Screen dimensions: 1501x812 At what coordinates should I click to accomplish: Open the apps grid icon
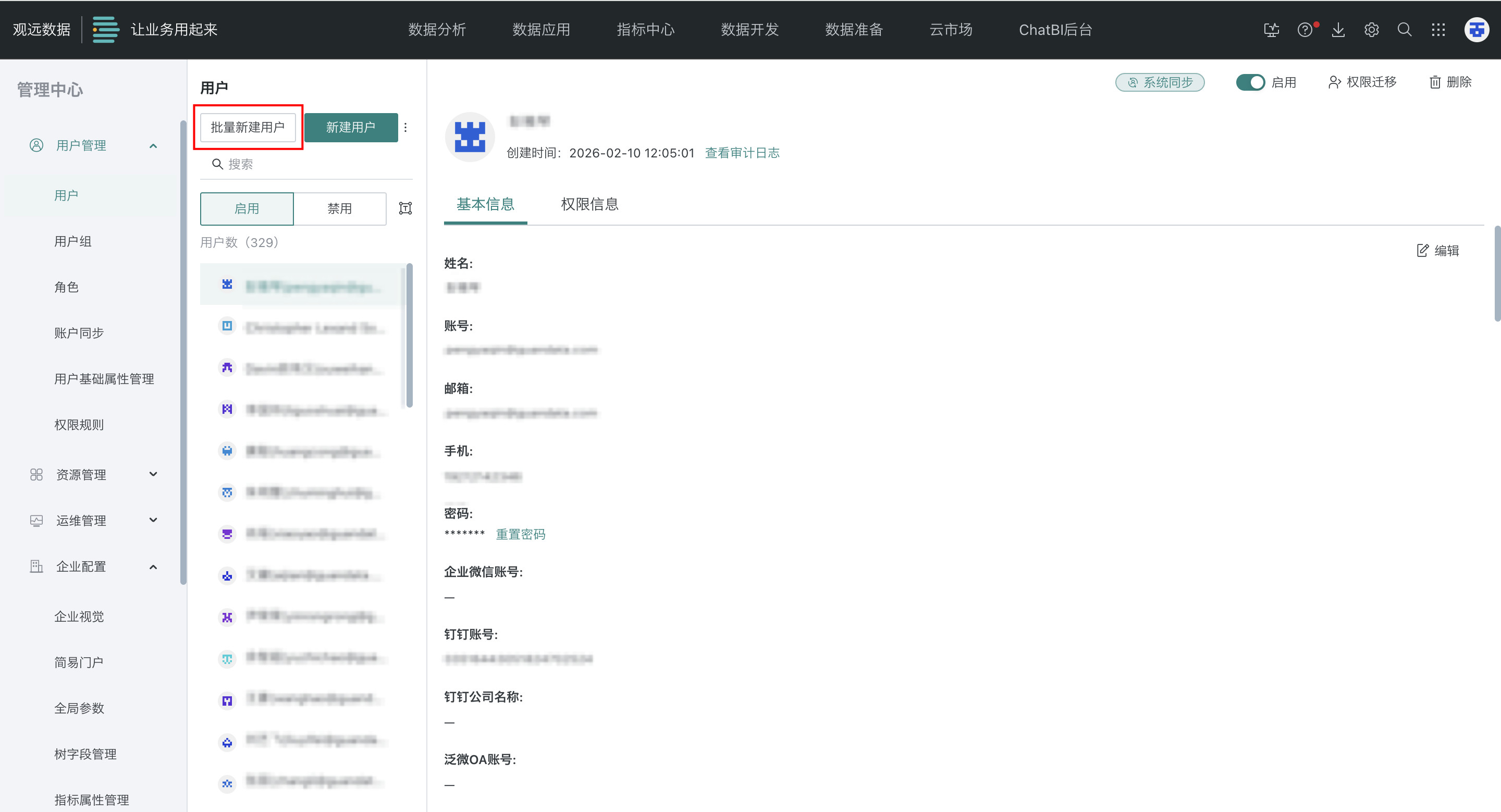pos(1438,30)
